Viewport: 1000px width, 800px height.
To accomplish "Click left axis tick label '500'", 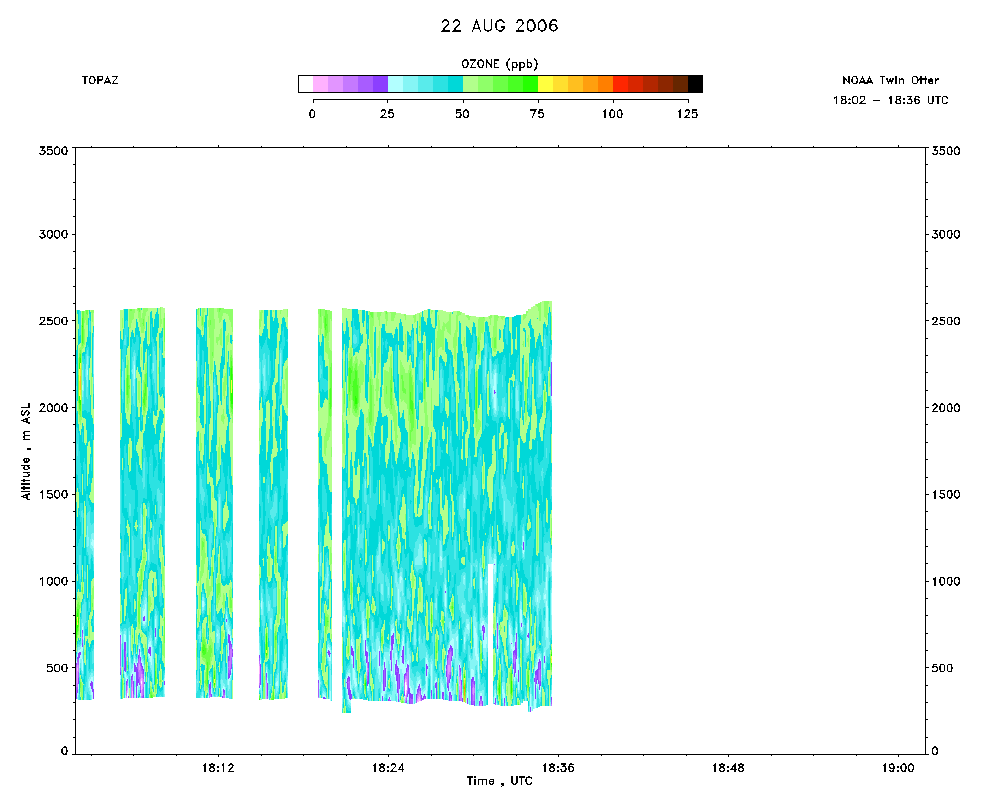I will coord(57,668).
